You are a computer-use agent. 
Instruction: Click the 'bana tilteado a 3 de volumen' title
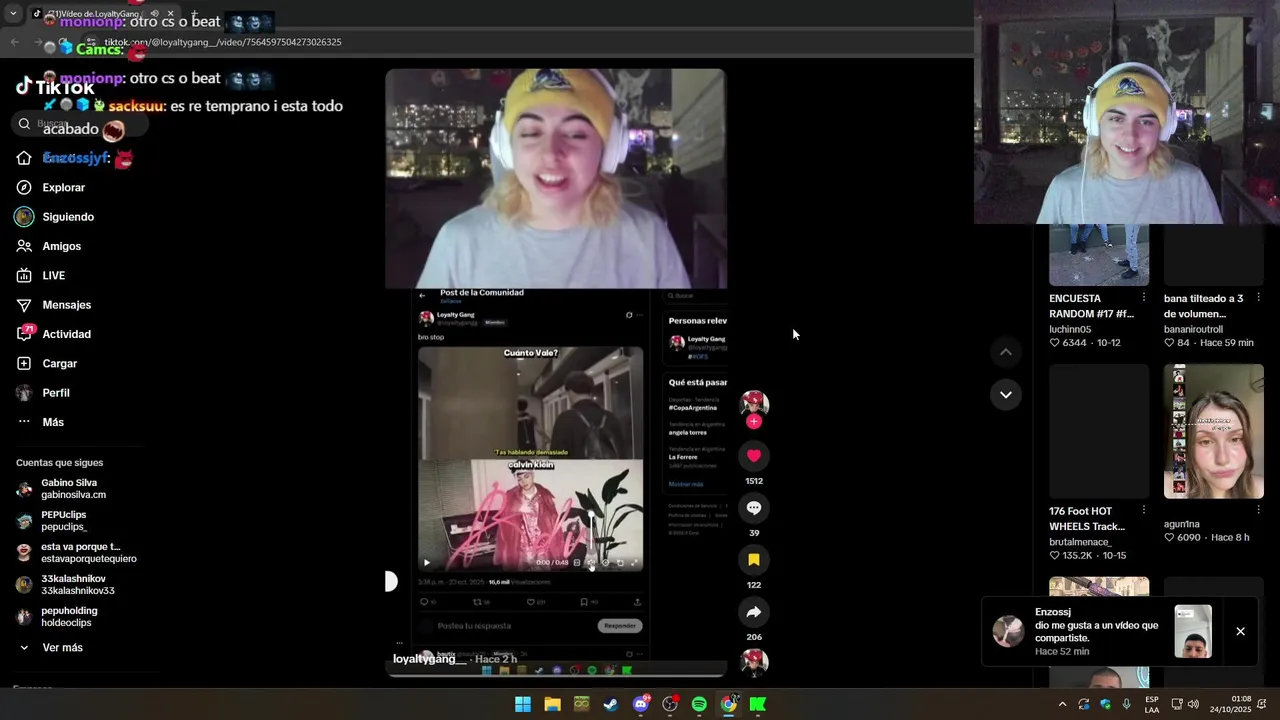pyautogui.click(x=1204, y=306)
